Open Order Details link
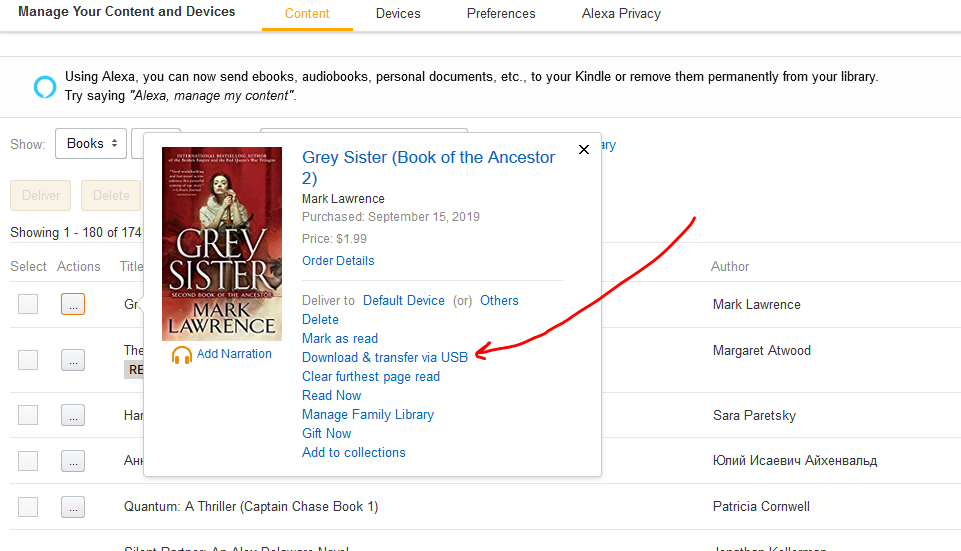This screenshot has height=551, width=961. tap(338, 260)
